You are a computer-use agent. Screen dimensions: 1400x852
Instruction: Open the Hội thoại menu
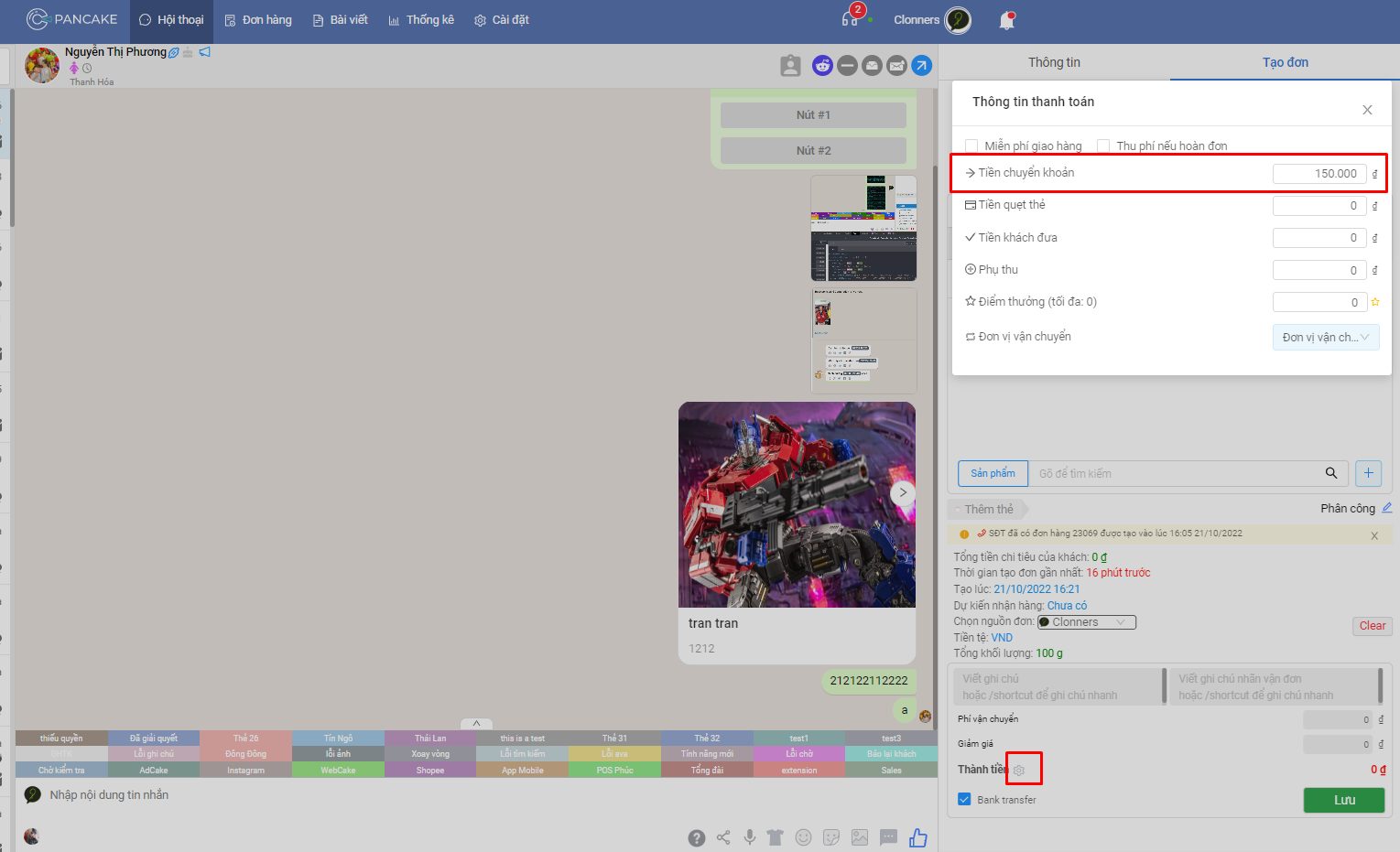171,20
